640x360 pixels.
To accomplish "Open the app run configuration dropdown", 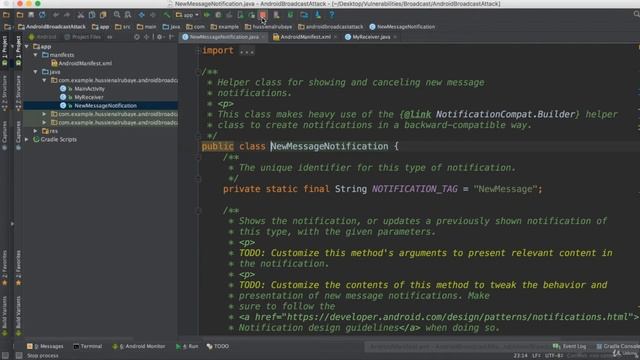I will coord(187,15).
